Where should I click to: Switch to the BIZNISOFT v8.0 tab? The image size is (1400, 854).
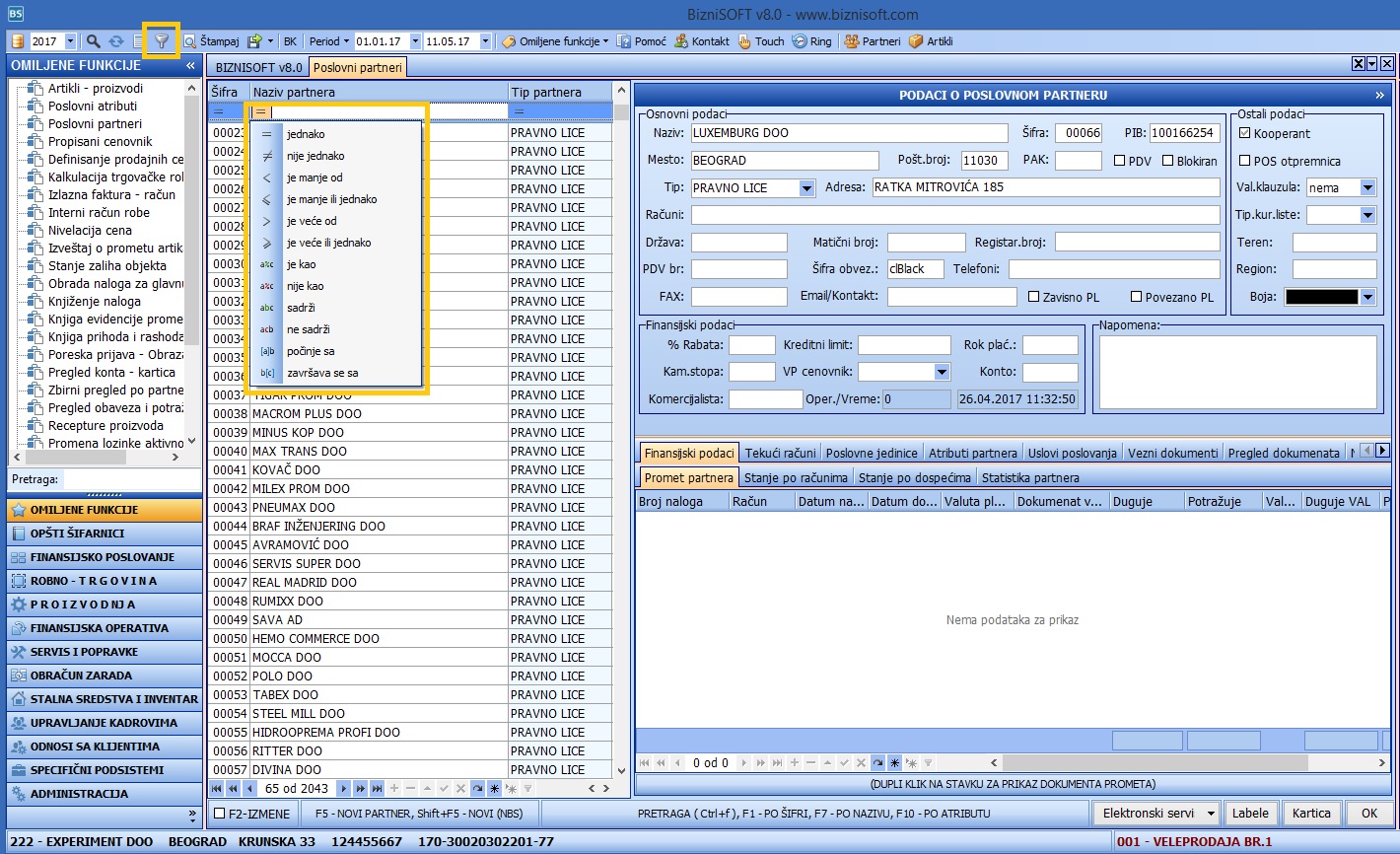click(258, 67)
